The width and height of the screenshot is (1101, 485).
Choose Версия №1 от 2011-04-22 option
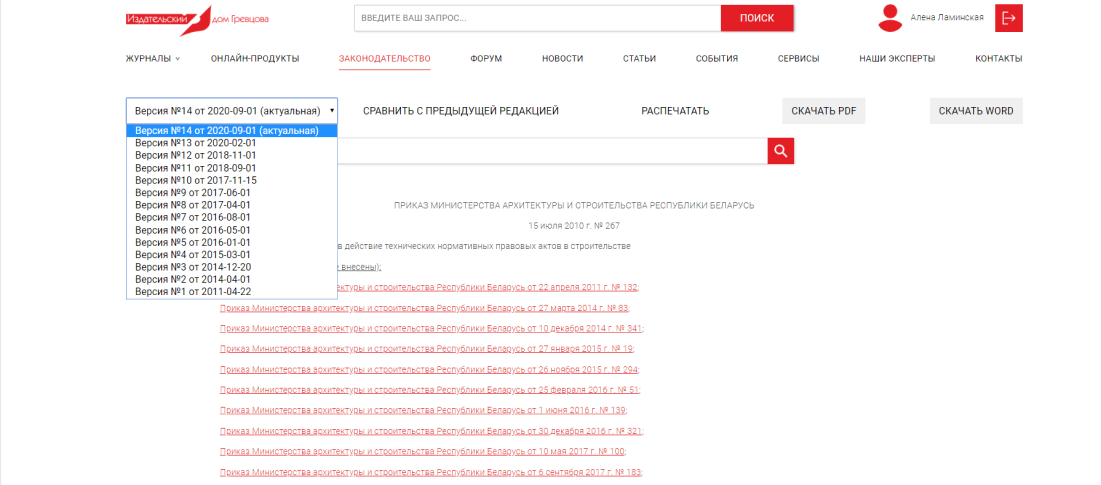(x=195, y=292)
